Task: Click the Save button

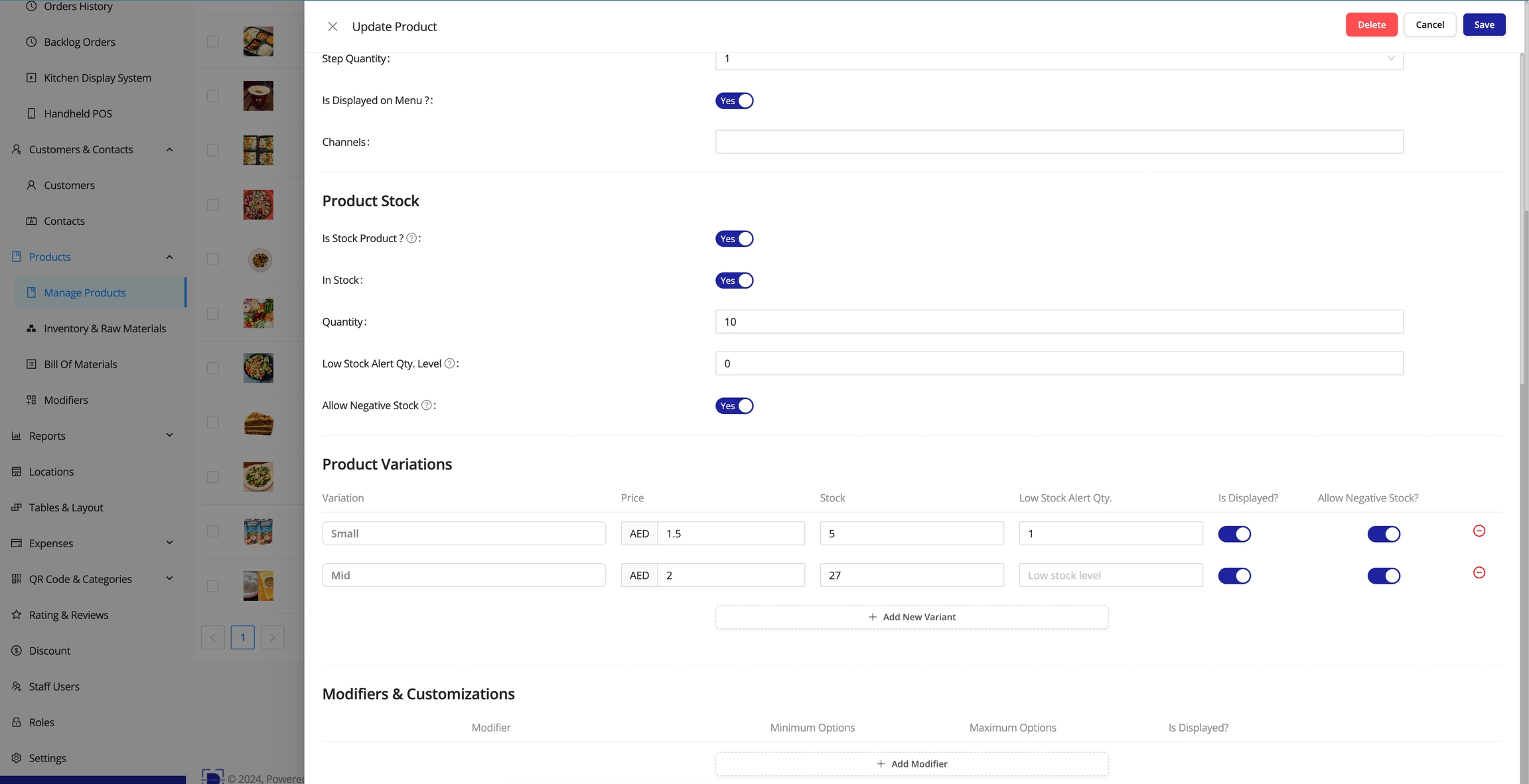Action: coord(1484,25)
